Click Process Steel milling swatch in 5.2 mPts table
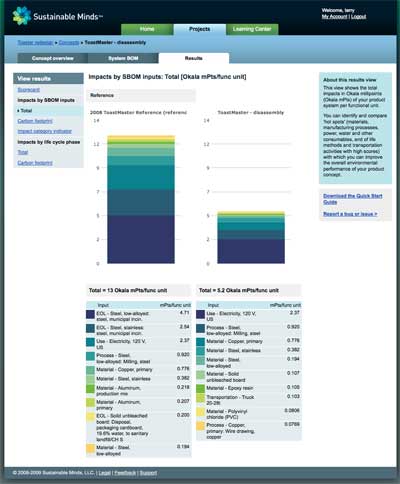Viewport: 400px width, 484px height. [200, 328]
